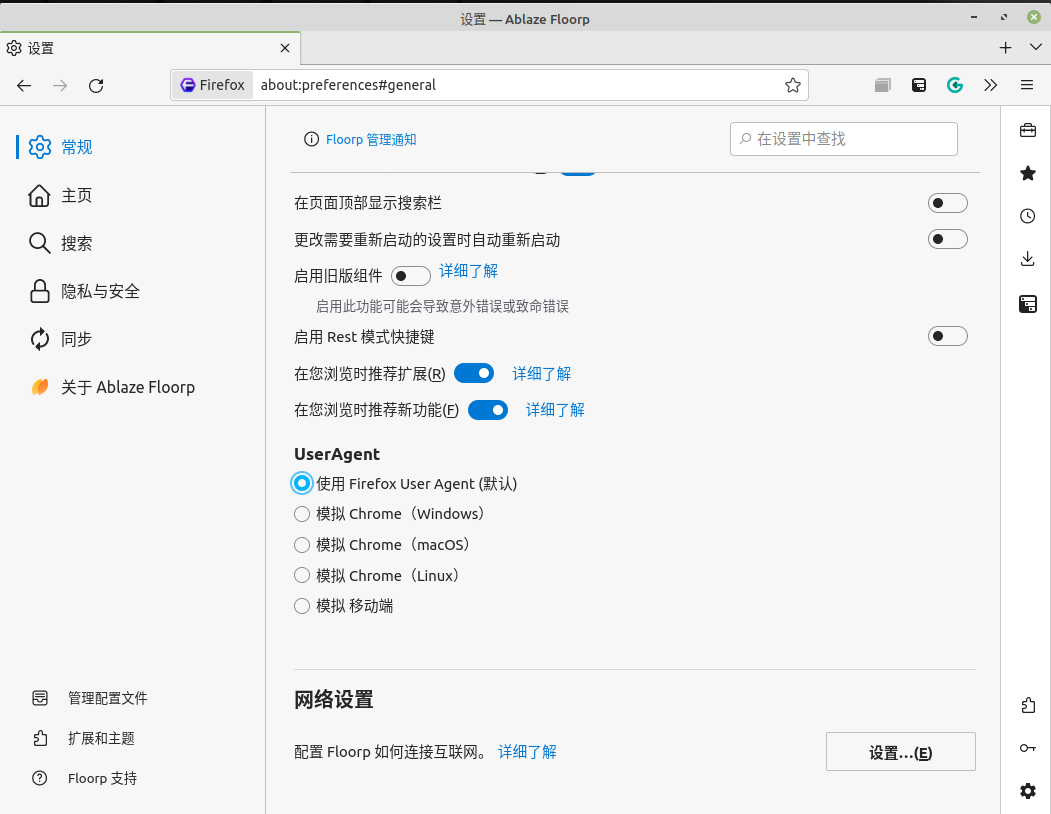This screenshot has height=814, width=1051.
Task: Open the hamburger application menu
Action: tap(1027, 85)
